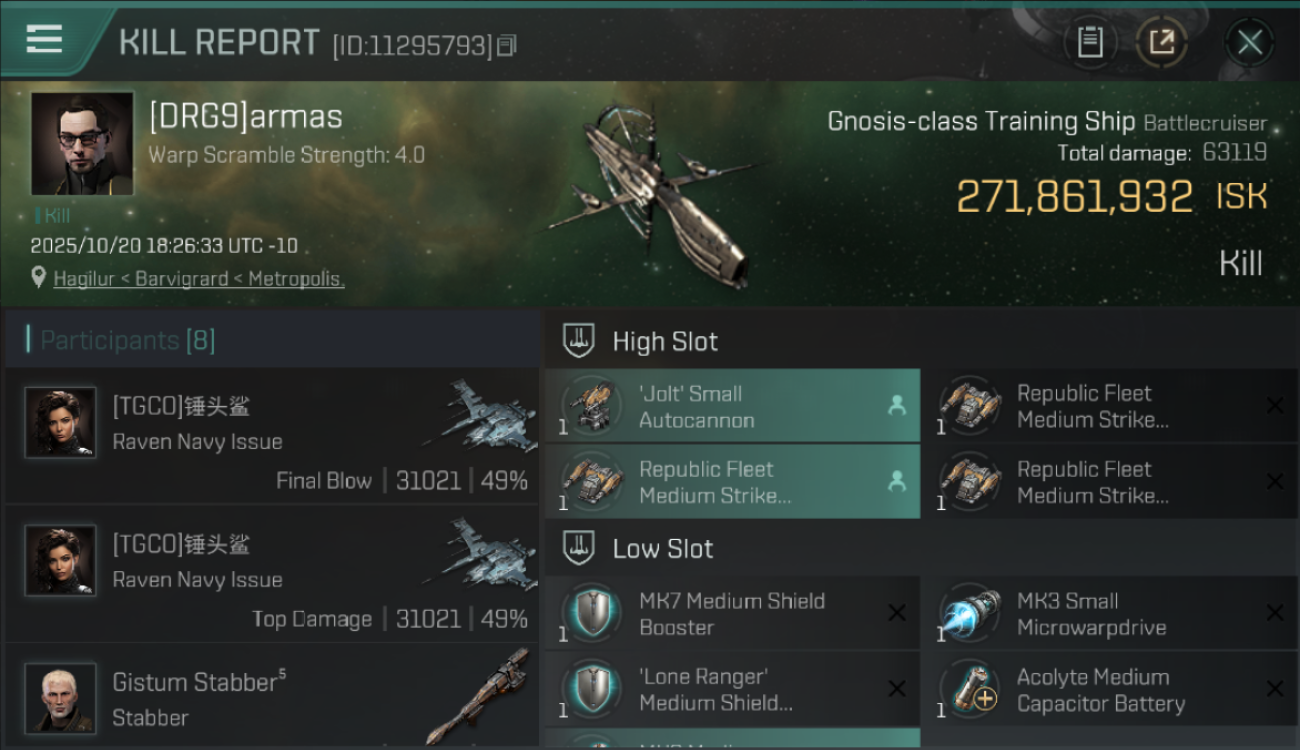
Task: Select the Final Blow Raven Navy Issue participant
Action: coord(272,440)
